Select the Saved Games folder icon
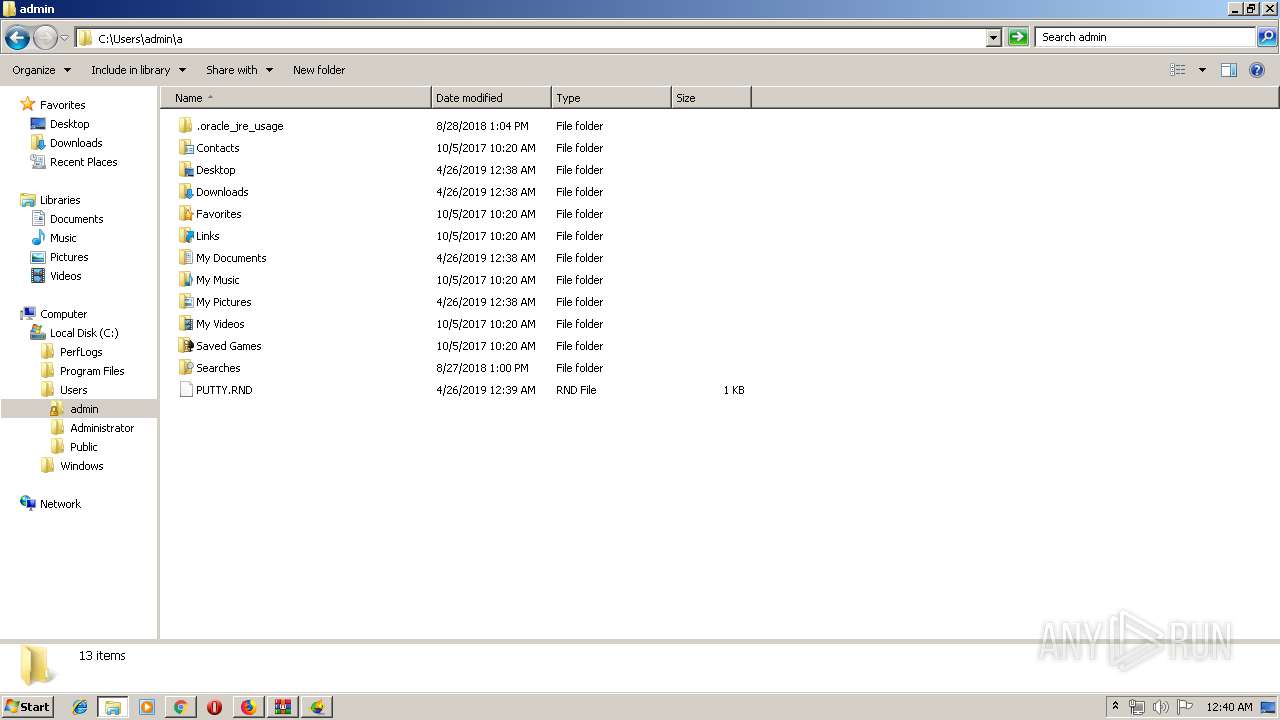 (186, 346)
